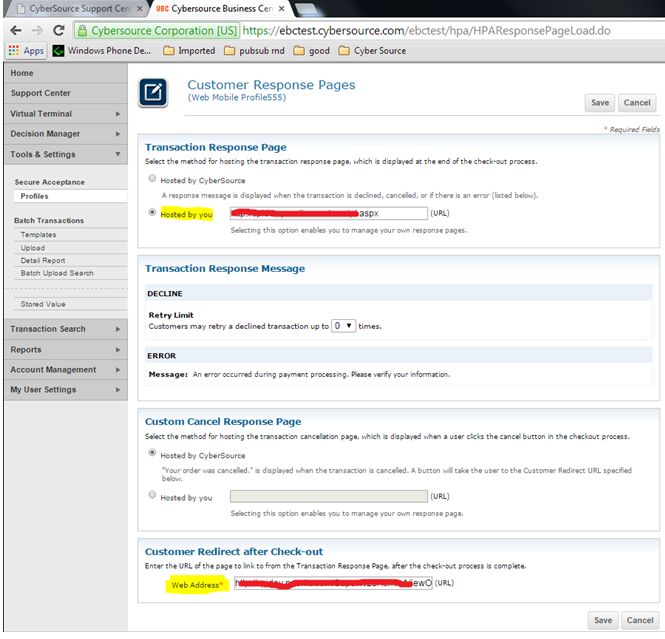Select Hosted by CyberSource for Transaction Response Page

tap(152, 179)
